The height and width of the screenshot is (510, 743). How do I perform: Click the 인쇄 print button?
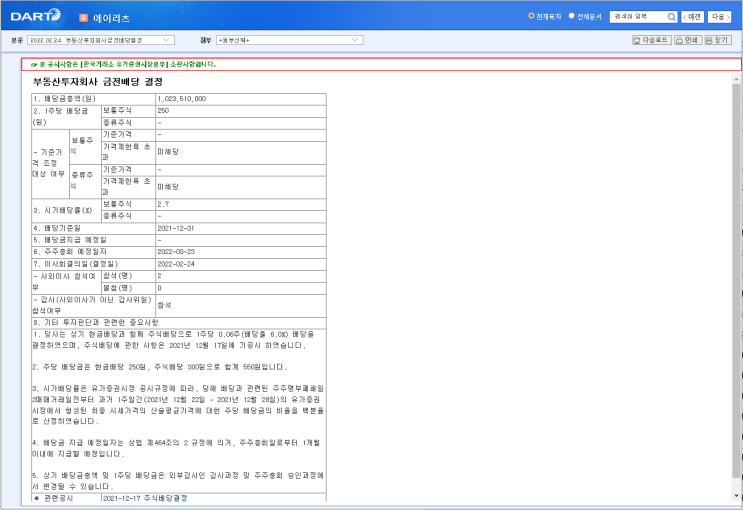(688, 40)
